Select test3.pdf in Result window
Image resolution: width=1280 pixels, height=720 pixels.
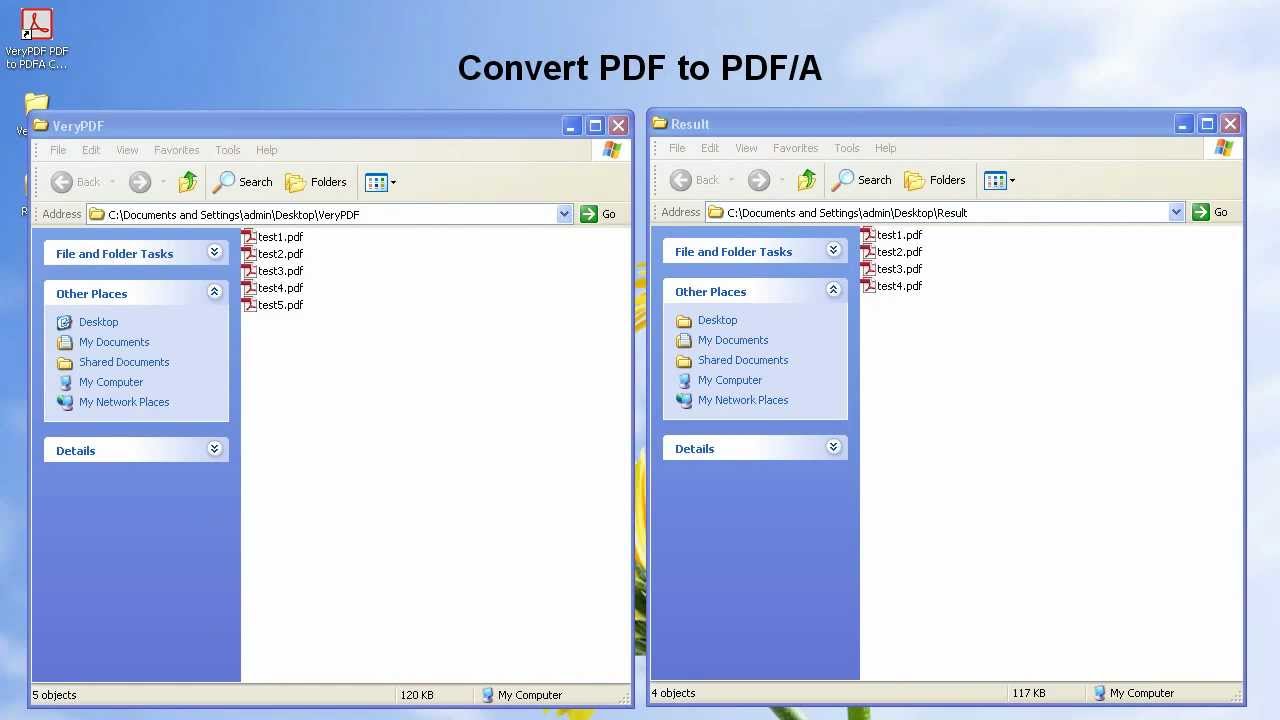click(891, 269)
